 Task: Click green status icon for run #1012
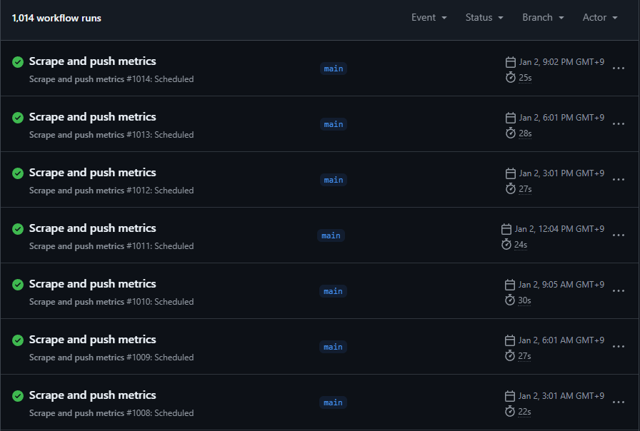(18, 173)
